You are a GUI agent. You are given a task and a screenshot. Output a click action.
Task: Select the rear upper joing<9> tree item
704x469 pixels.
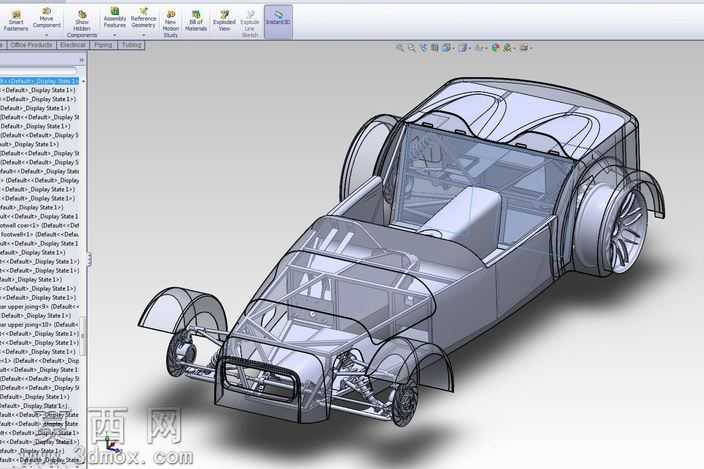click(40, 307)
